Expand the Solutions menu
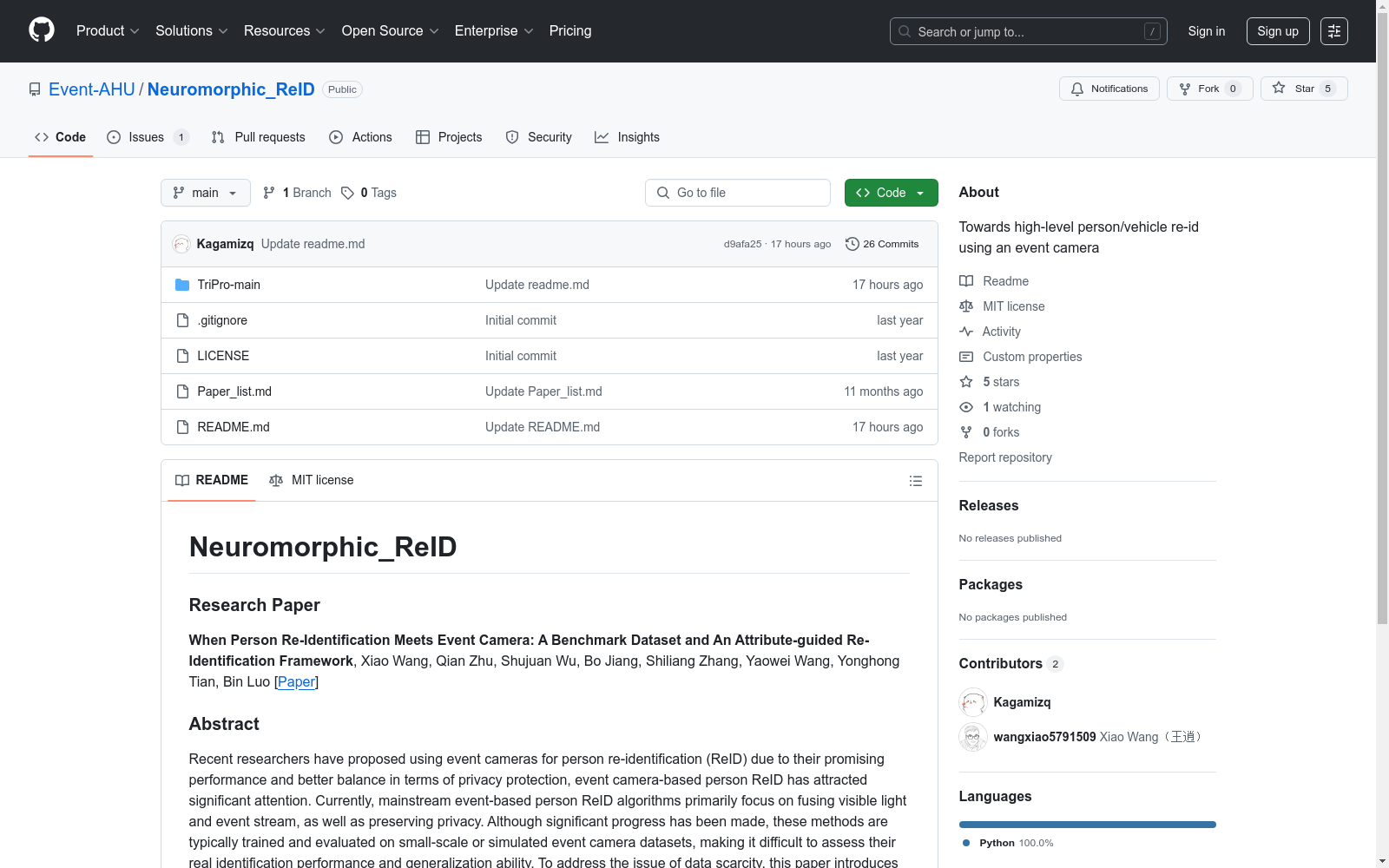This screenshot has width=1389, height=868. (x=192, y=31)
